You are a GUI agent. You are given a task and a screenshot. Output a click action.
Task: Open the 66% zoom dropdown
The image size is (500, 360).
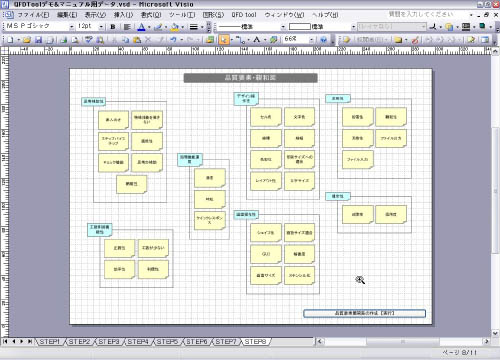pyautogui.click(x=311, y=40)
